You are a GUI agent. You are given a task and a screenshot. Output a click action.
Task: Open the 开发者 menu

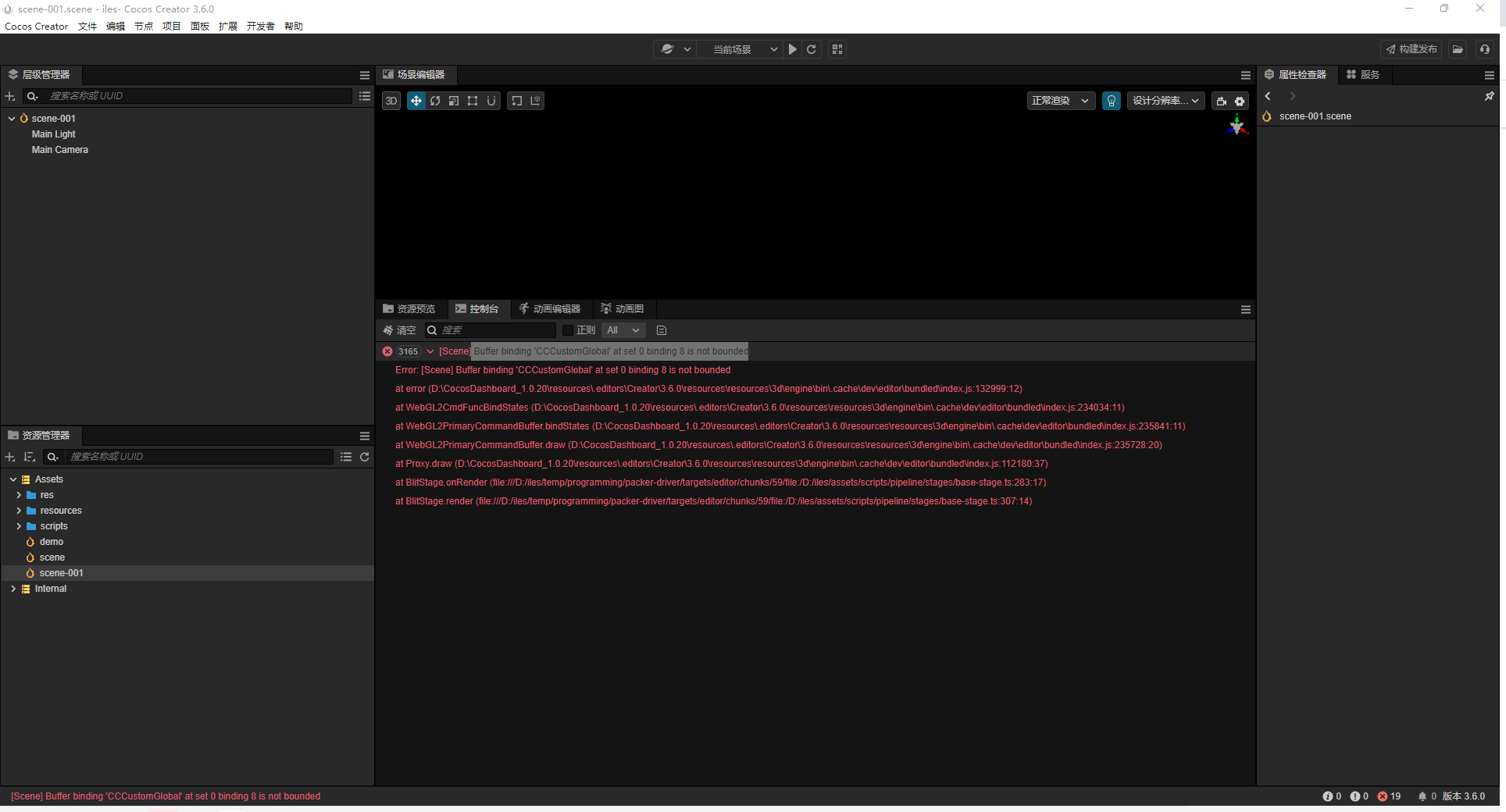pyautogui.click(x=260, y=26)
